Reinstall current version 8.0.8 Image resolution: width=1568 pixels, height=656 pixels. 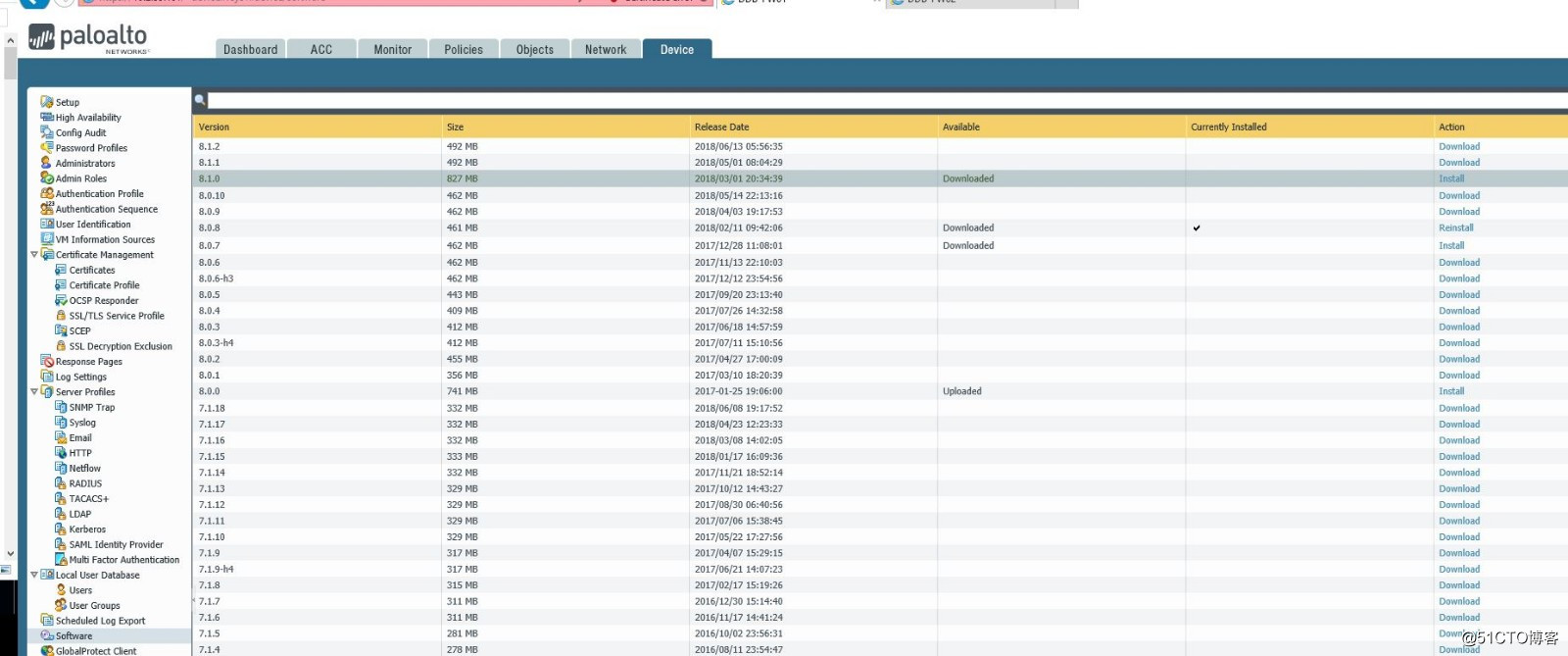pos(1456,227)
